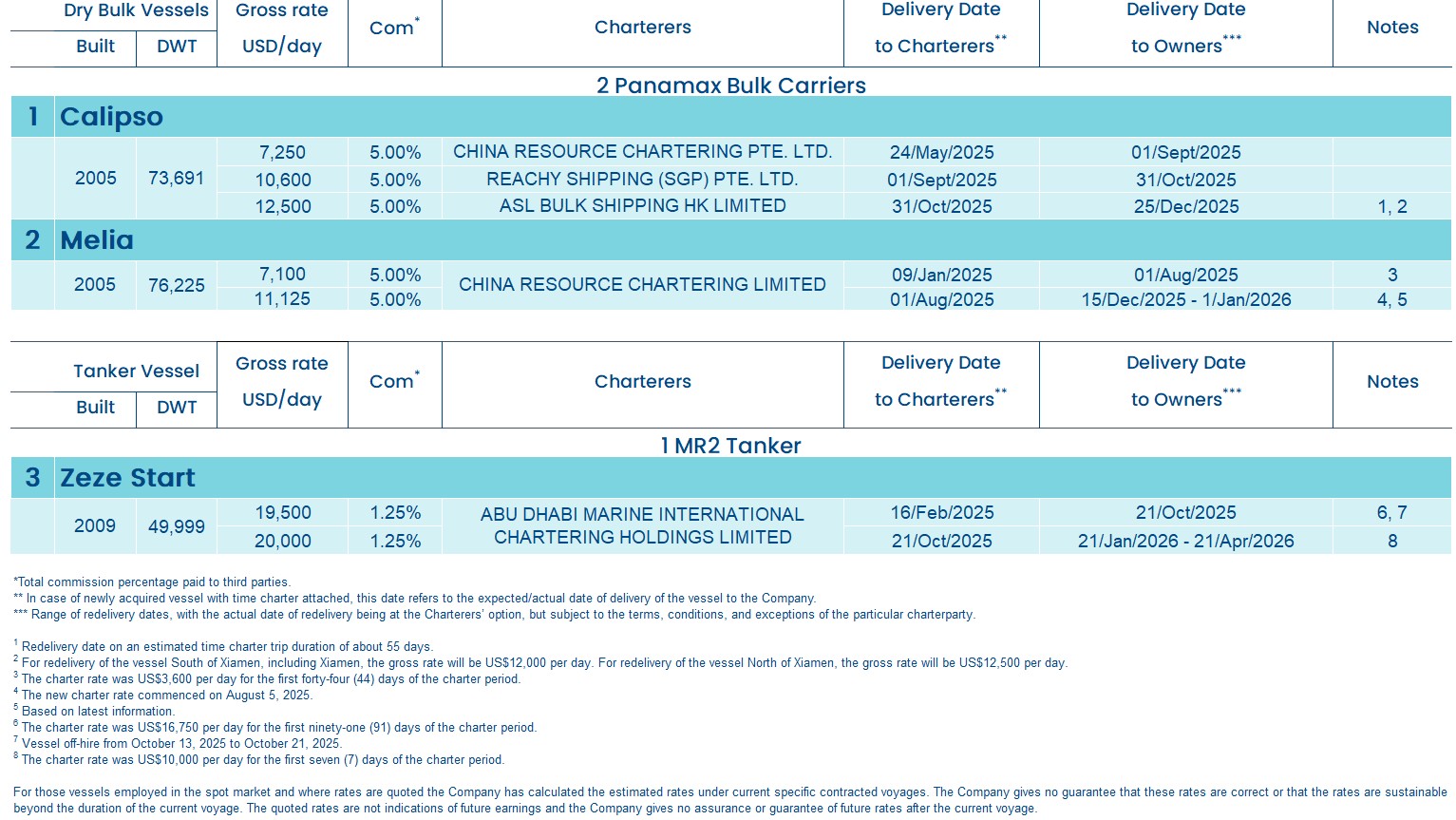Viewport: 1456px width, 820px height.
Task: Click the "1 MR2 Tanker" section title
Action: pyautogui.click(x=730, y=446)
